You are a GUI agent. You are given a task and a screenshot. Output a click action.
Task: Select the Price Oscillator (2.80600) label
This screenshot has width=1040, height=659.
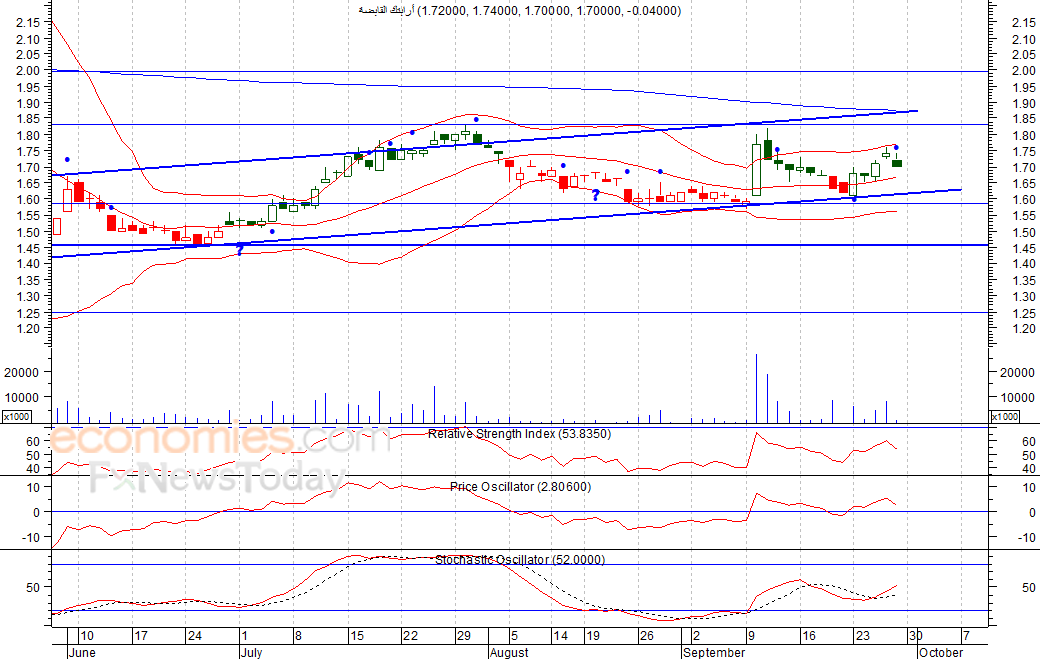[x=520, y=487]
